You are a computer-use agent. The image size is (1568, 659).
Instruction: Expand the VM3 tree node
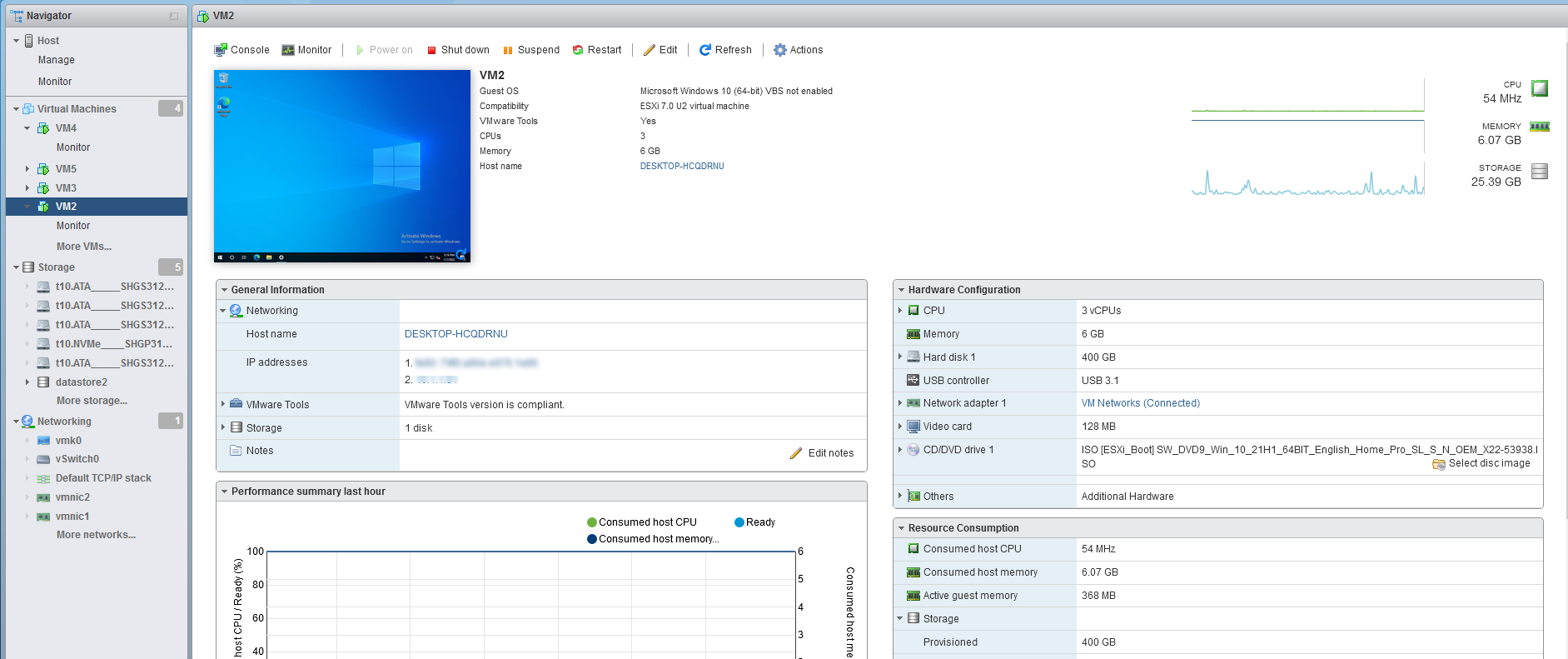(27, 188)
